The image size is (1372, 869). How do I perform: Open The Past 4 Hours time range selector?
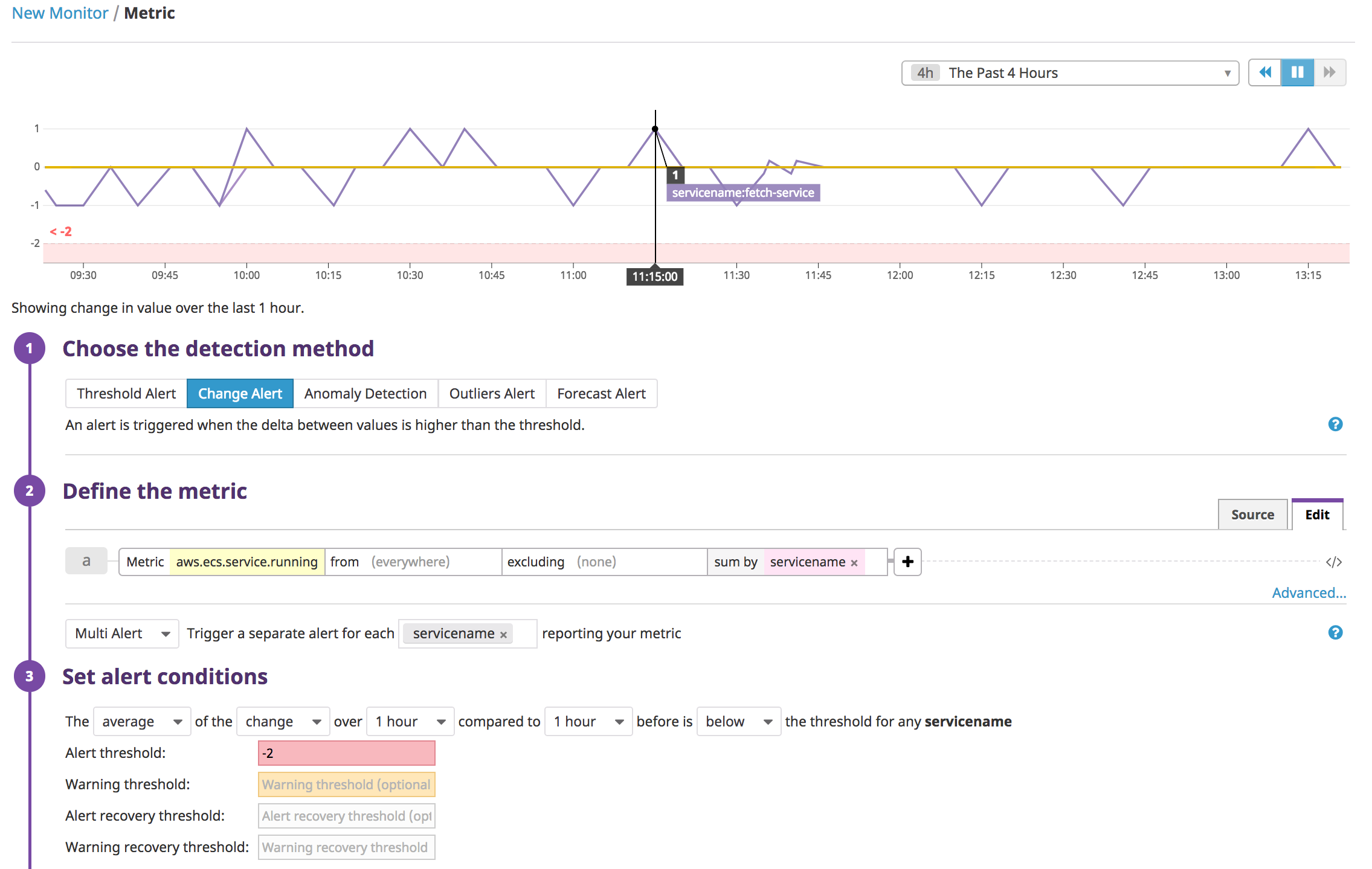[x=1069, y=72]
